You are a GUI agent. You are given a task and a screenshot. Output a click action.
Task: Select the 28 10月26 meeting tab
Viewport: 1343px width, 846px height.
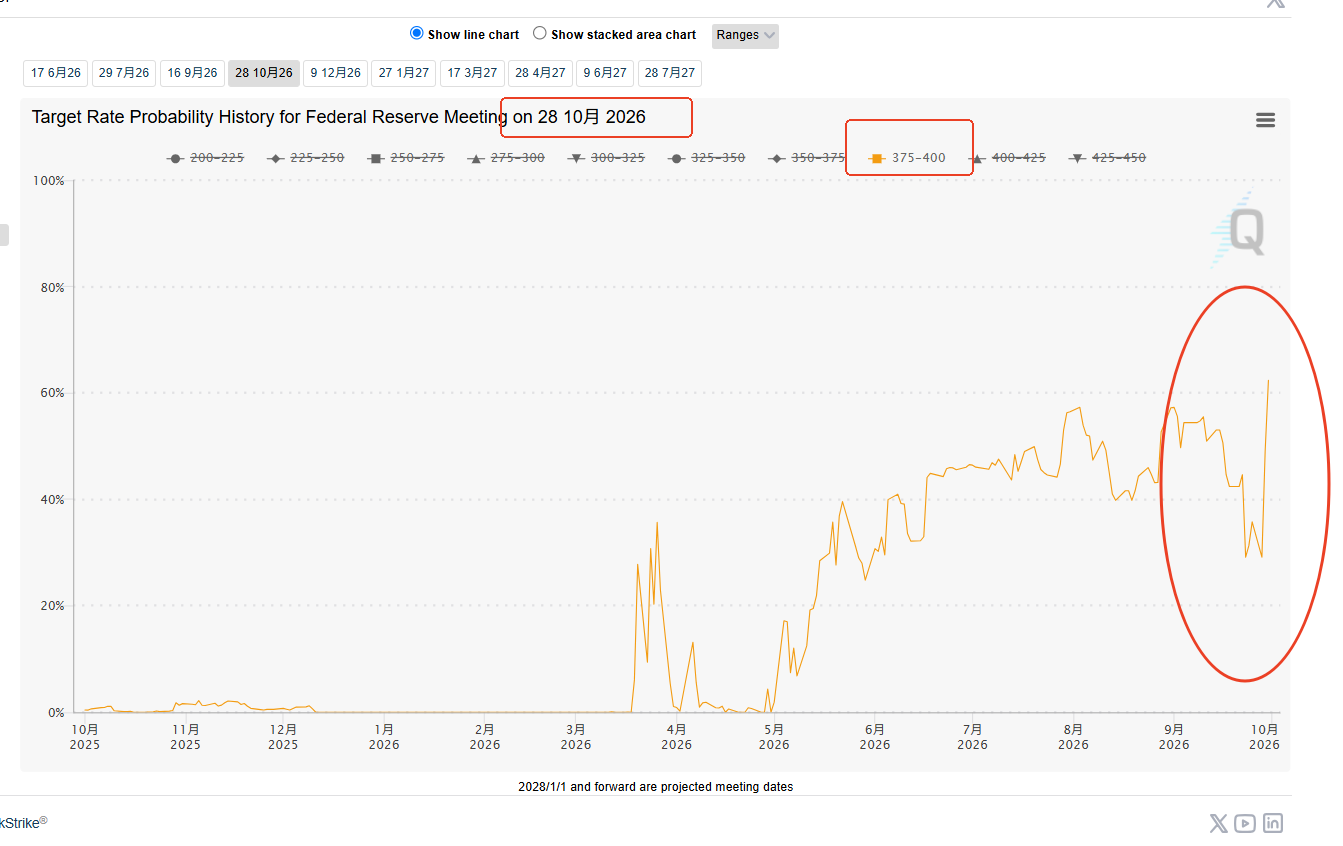[264, 73]
